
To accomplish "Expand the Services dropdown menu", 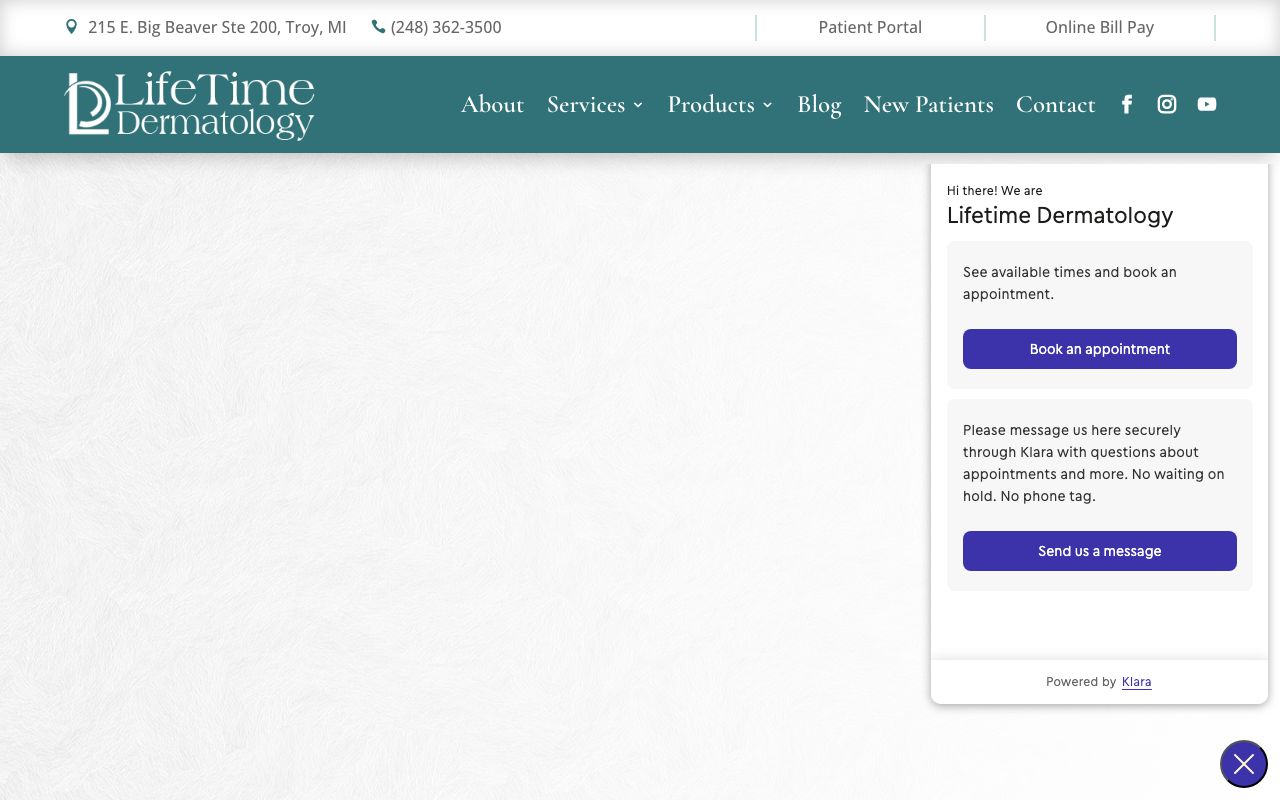I will click(586, 104).
